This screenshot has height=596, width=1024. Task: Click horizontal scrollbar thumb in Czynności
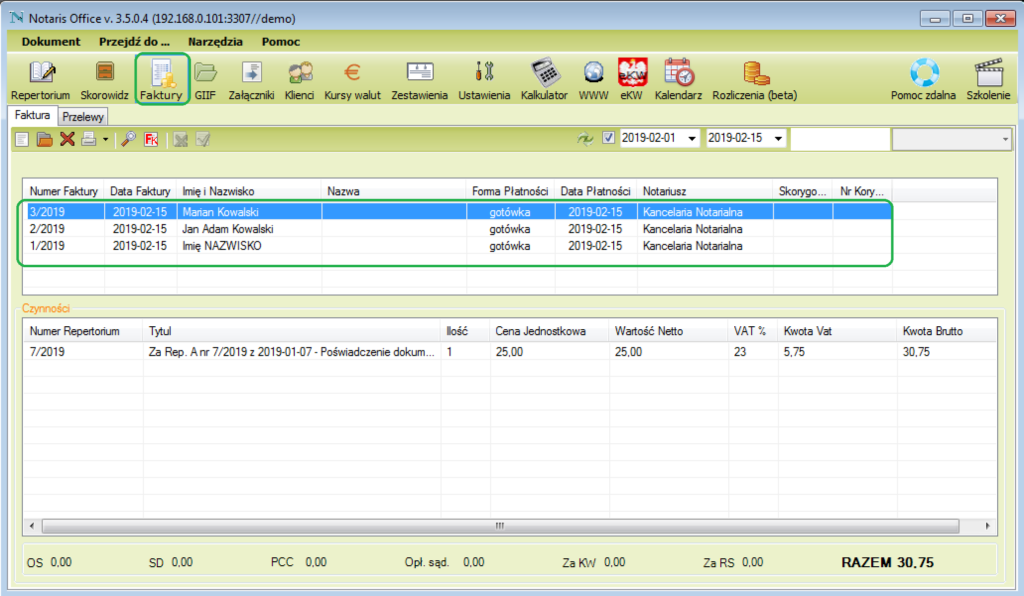tap(500, 525)
